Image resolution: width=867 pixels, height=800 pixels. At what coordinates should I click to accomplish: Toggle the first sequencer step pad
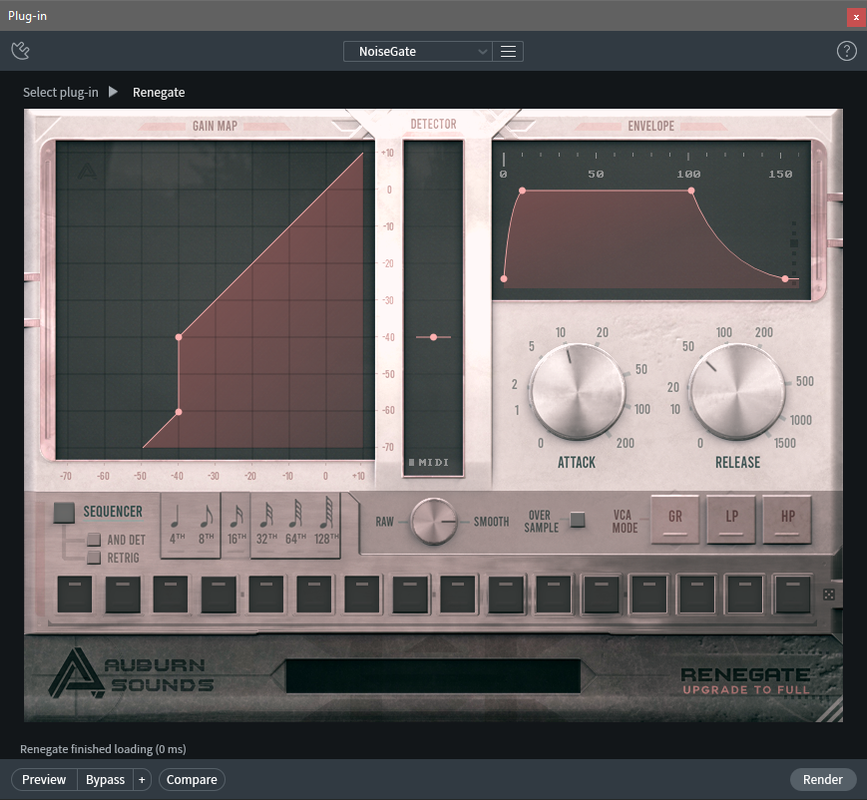pos(75,594)
